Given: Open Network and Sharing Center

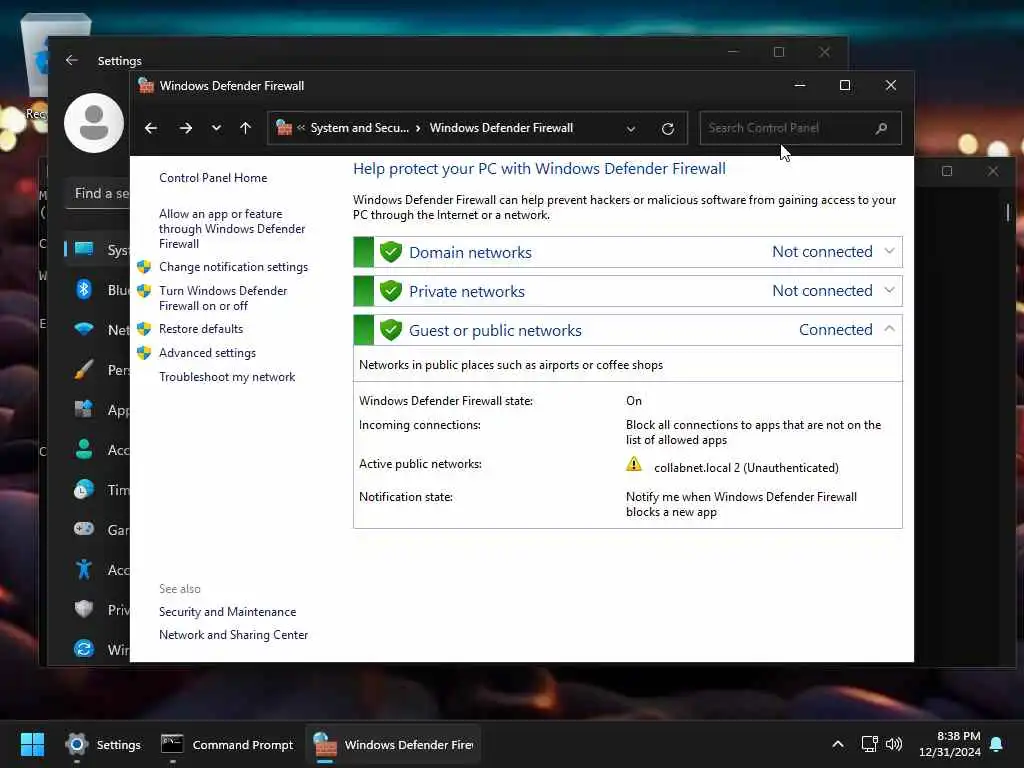Looking at the screenshot, I should [x=233, y=635].
